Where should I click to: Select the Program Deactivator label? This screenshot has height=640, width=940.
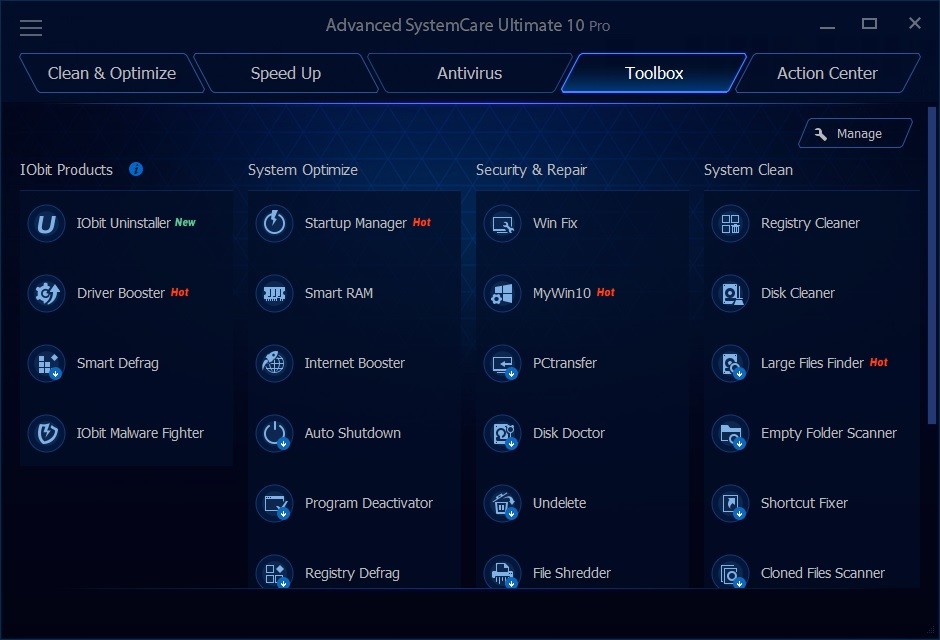click(369, 503)
